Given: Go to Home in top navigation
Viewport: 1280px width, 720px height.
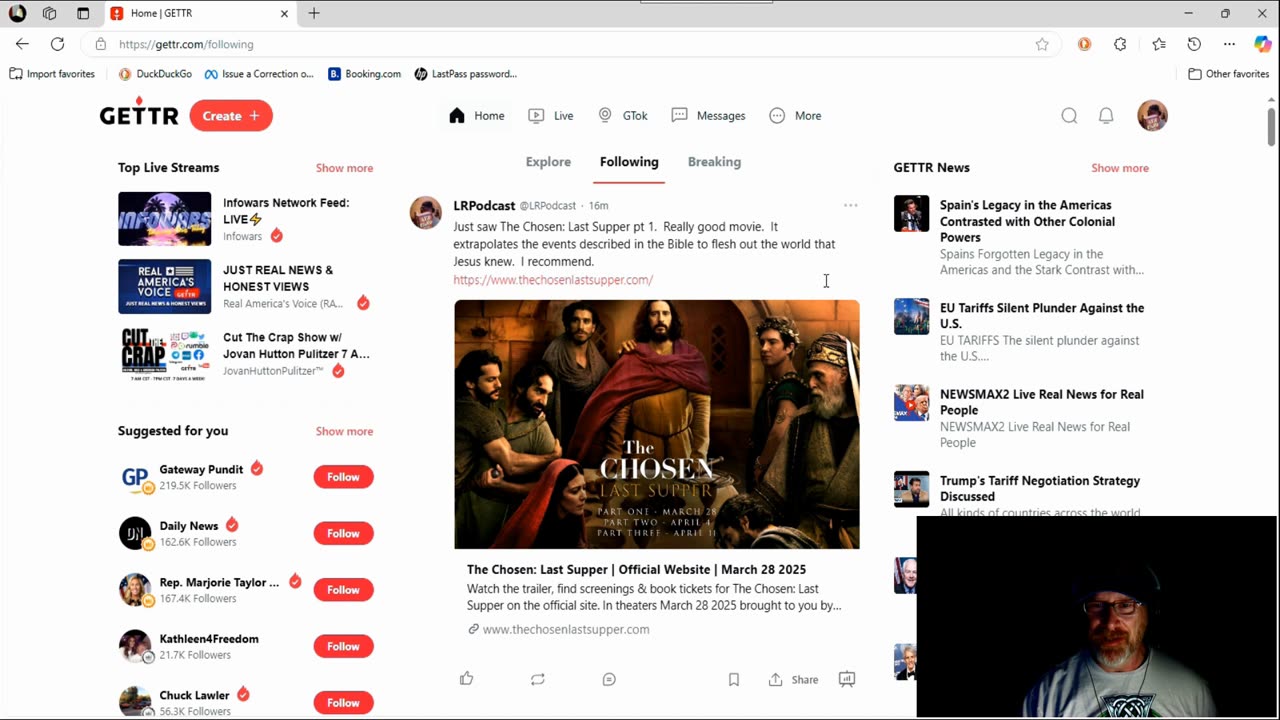Looking at the screenshot, I should (x=477, y=116).
